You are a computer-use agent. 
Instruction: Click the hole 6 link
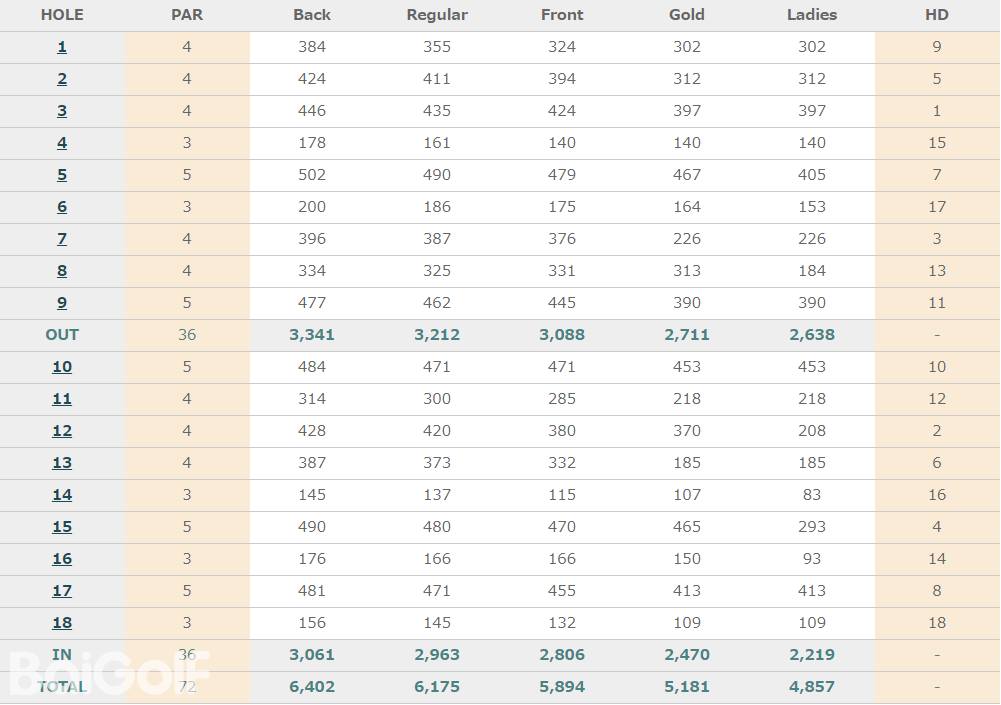pyautogui.click(x=62, y=207)
